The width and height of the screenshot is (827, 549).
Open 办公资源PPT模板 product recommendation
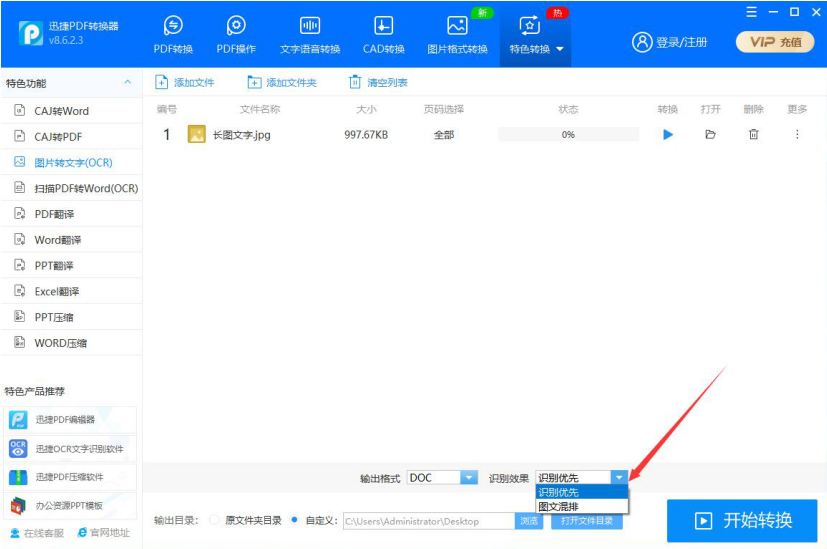tap(70, 506)
